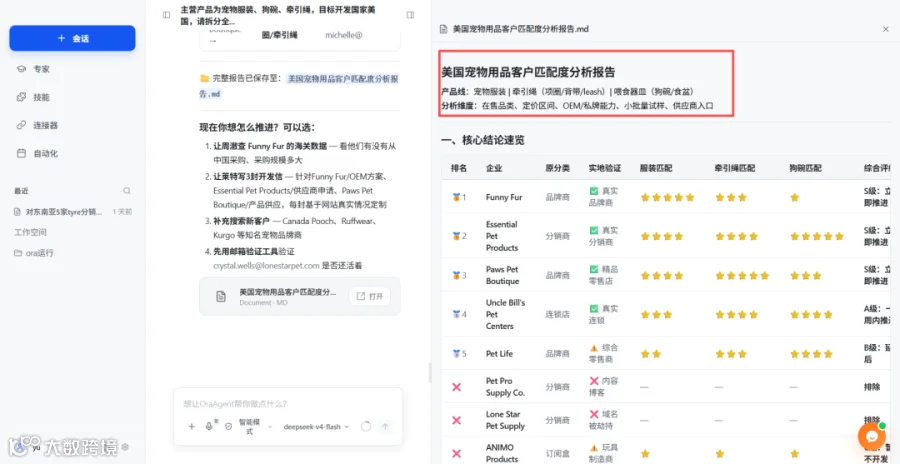Screen dimensions: 900x464
Task: Click the report title 美国宠物用品客户匹配度分析报告
Action: tap(528, 72)
